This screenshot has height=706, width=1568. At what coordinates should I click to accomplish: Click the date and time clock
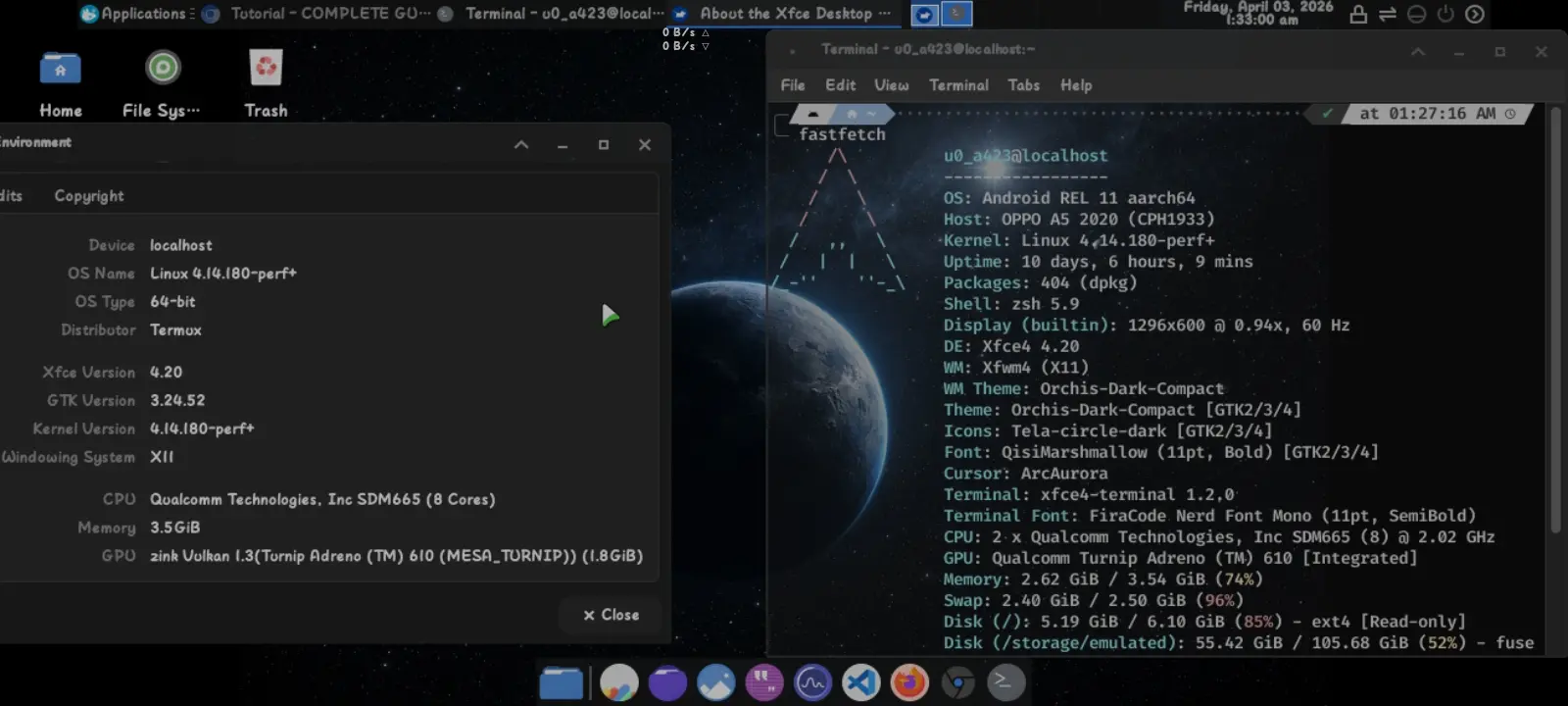(1258, 13)
